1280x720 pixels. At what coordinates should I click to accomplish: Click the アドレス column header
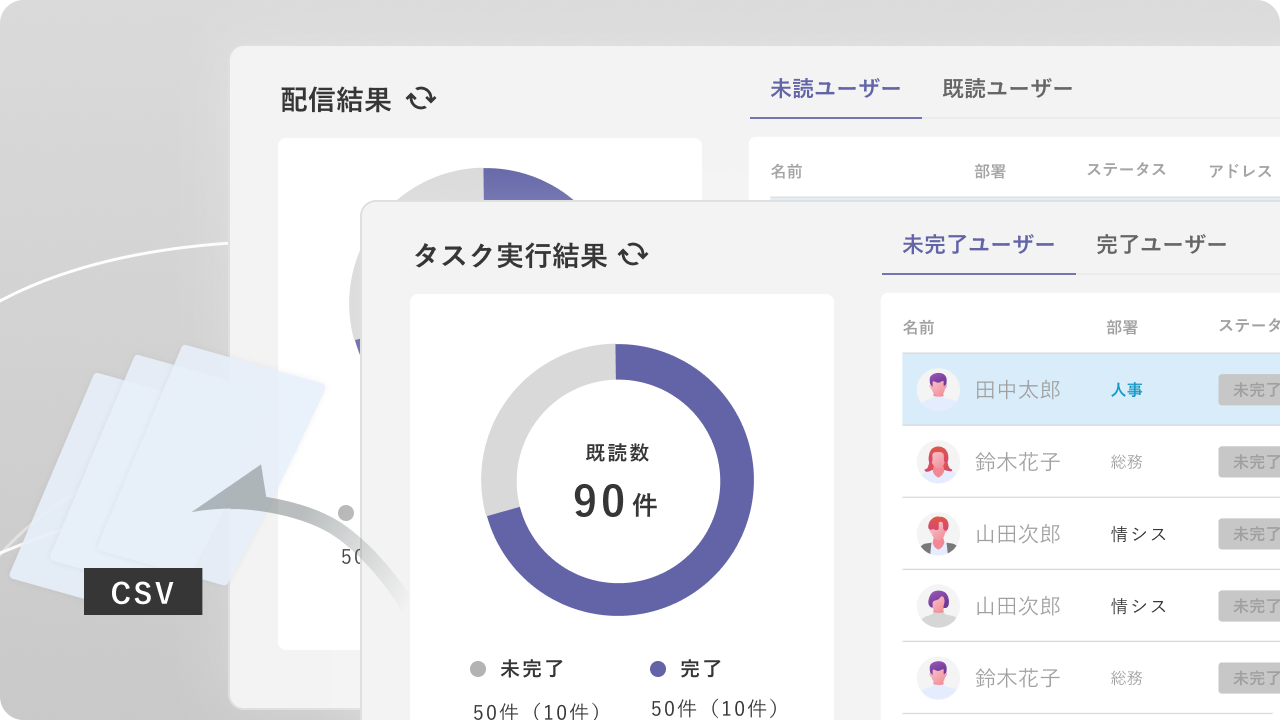(1240, 171)
